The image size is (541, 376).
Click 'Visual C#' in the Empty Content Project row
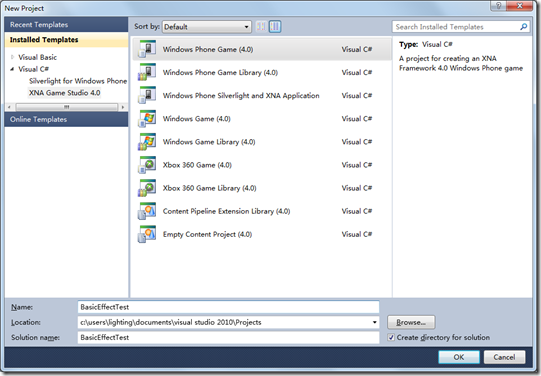pos(357,234)
